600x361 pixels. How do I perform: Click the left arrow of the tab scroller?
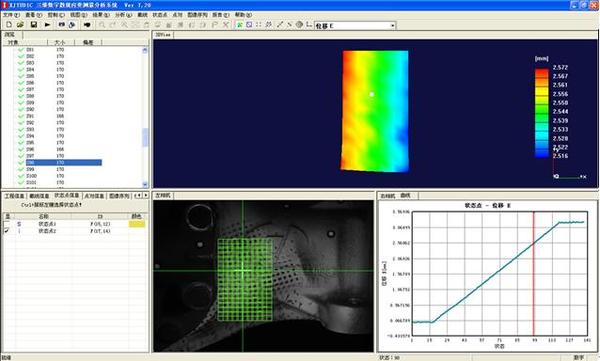pyautogui.click(x=138, y=196)
